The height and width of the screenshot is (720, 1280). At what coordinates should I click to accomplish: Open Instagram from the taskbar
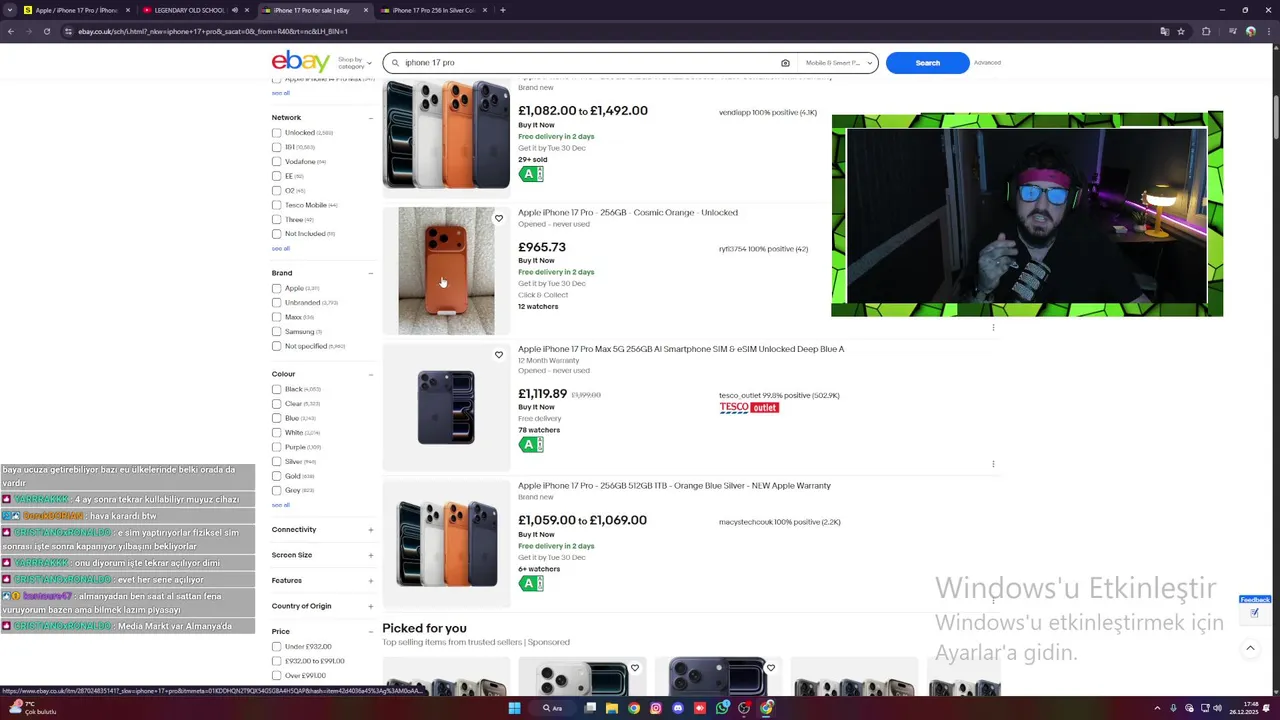click(x=656, y=708)
